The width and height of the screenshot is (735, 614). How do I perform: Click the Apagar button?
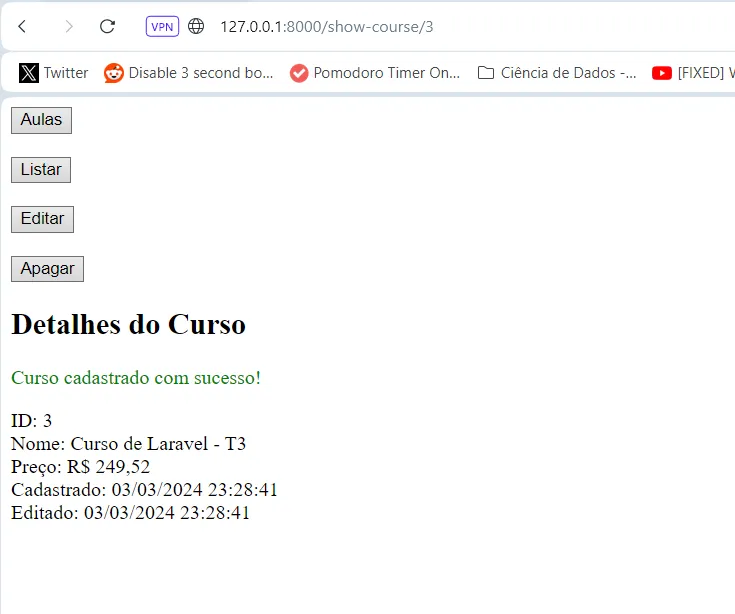point(47,269)
